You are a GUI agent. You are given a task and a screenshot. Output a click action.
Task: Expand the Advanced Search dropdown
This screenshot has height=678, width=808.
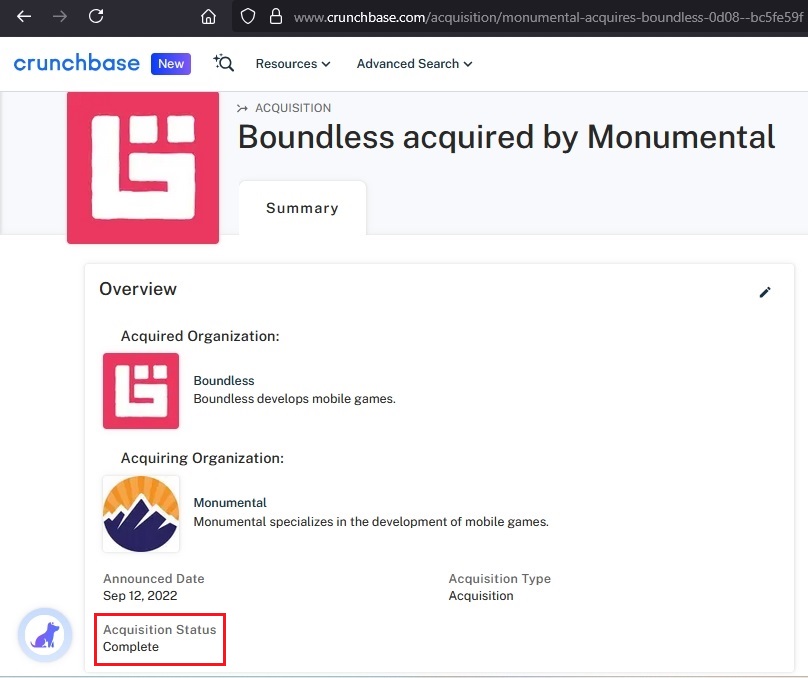pos(414,64)
